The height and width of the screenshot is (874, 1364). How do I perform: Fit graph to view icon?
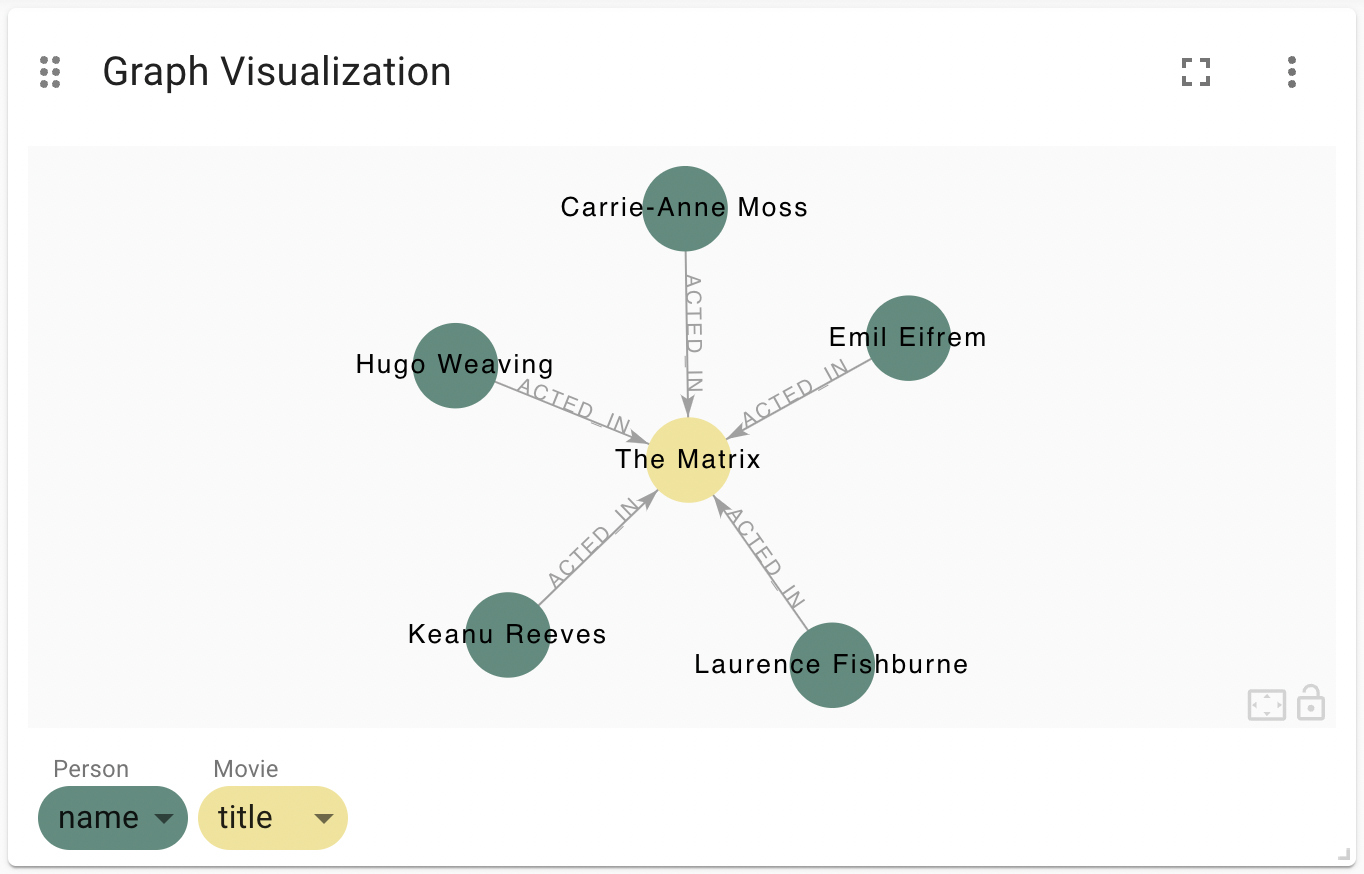pyautogui.click(x=1267, y=704)
